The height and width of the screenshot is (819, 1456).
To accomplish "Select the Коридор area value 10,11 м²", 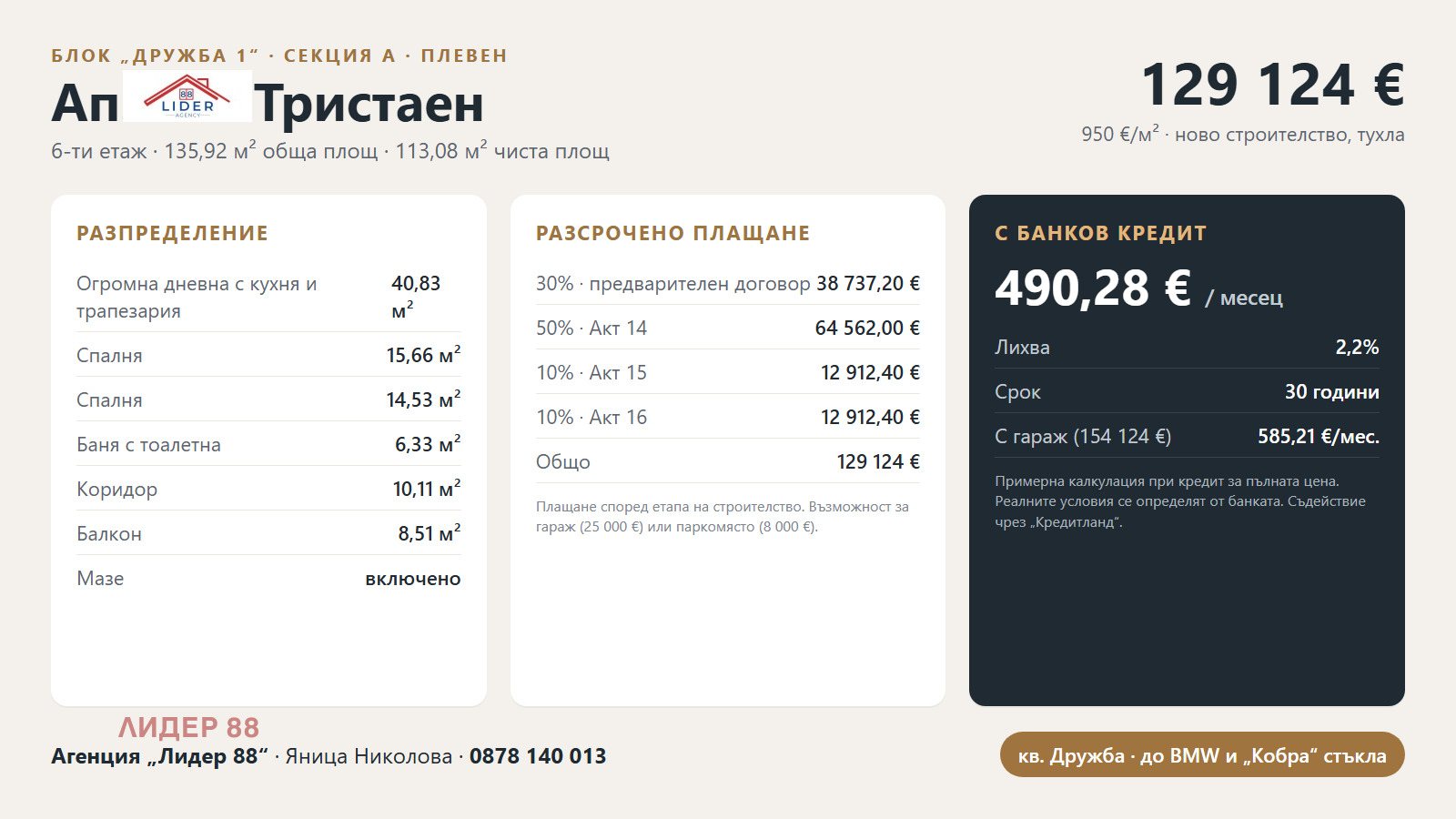I will 427,488.
